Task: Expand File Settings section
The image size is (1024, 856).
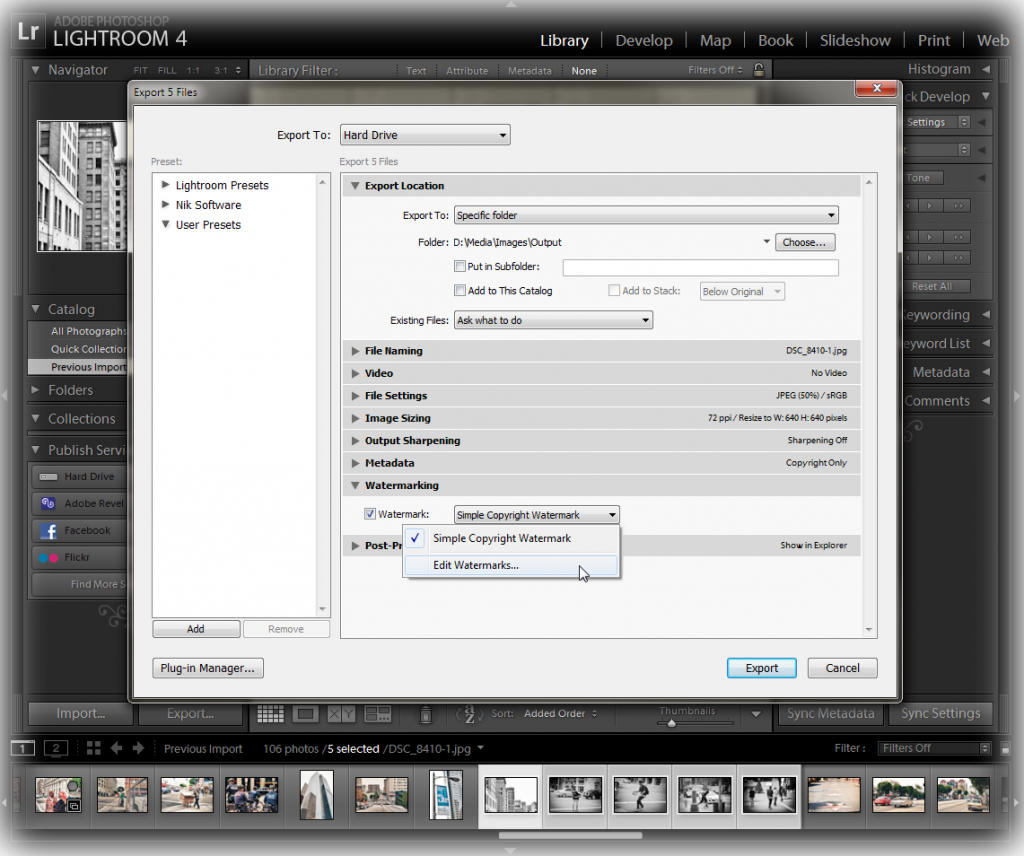Action: pyautogui.click(x=355, y=396)
